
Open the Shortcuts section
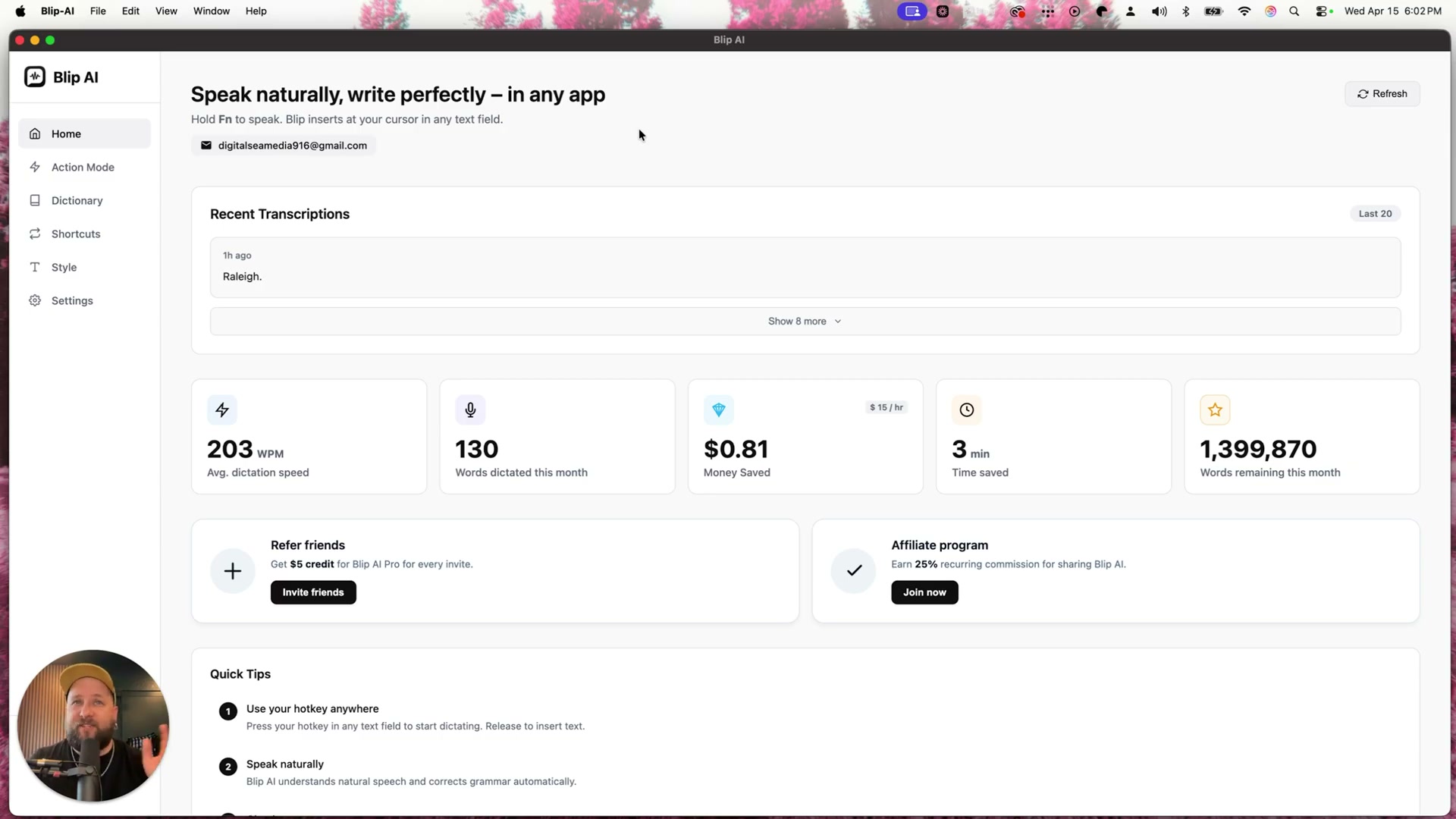[76, 234]
